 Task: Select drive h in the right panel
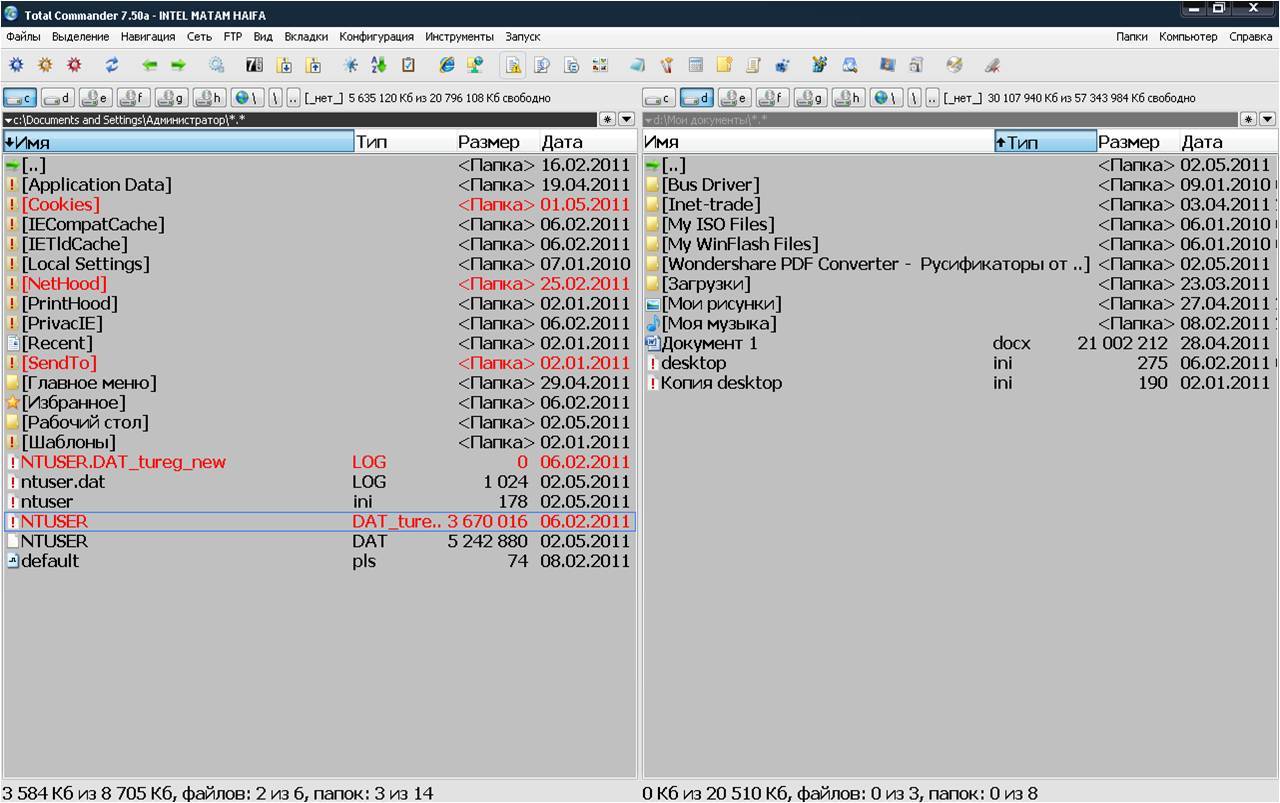[849, 98]
